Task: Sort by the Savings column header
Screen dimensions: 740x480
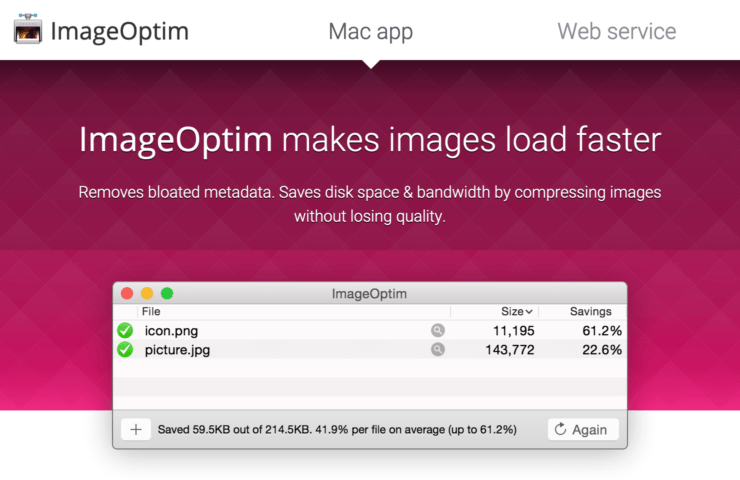Action: pyautogui.click(x=590, y=312)
